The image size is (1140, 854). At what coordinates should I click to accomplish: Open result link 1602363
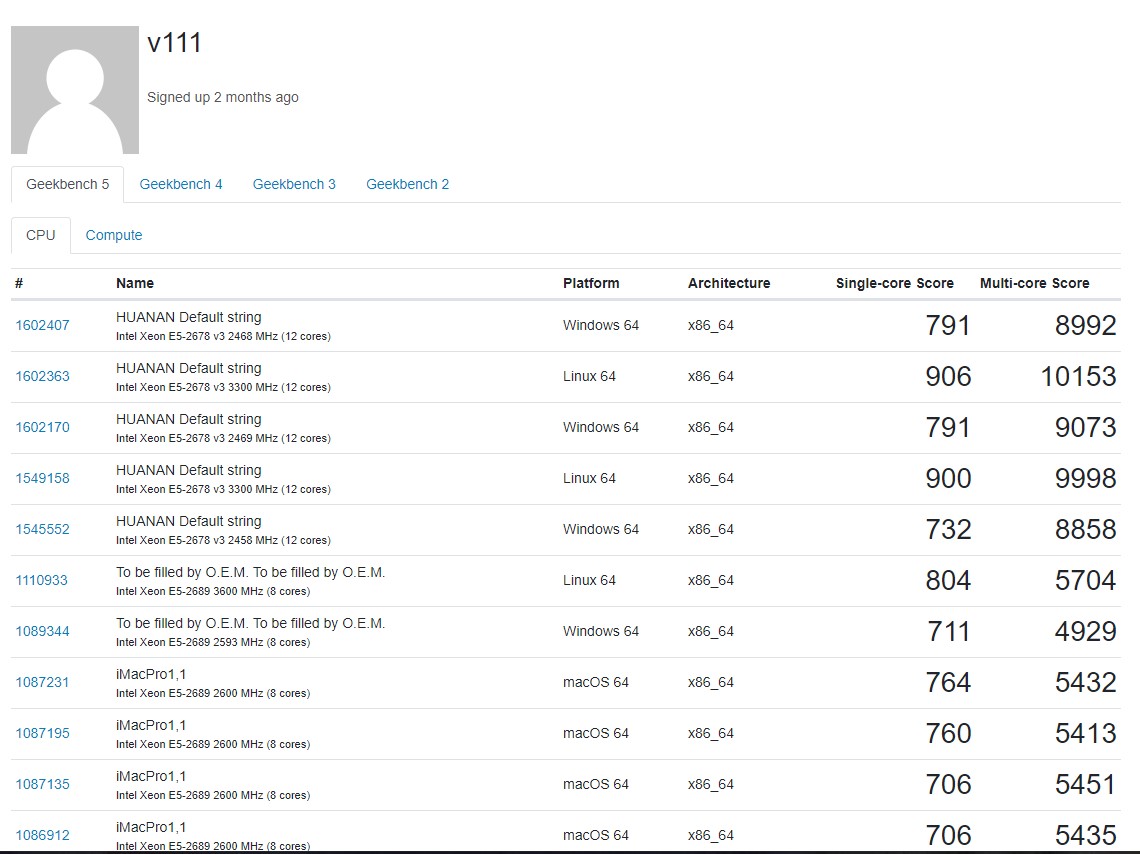coord(43,376)
